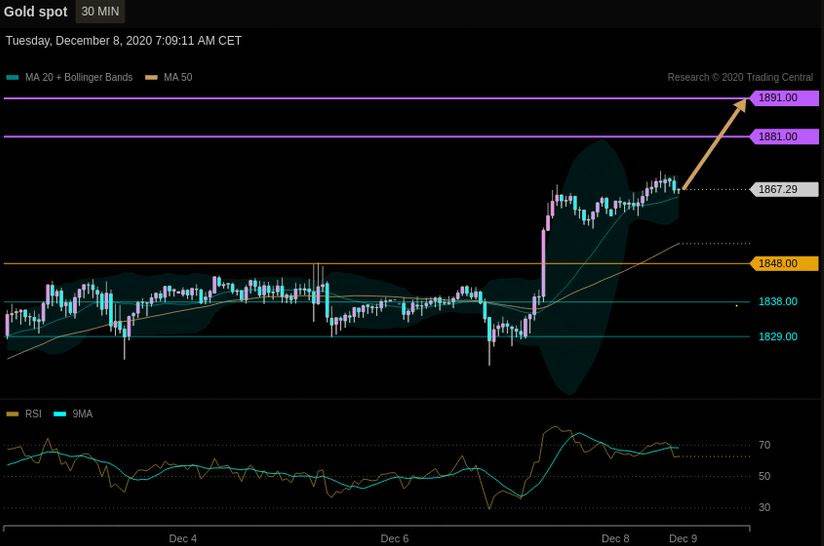This screenshot has width=824, height=546.
Task: Click the Dec 4 date axis label
Action: click(183, 539)
